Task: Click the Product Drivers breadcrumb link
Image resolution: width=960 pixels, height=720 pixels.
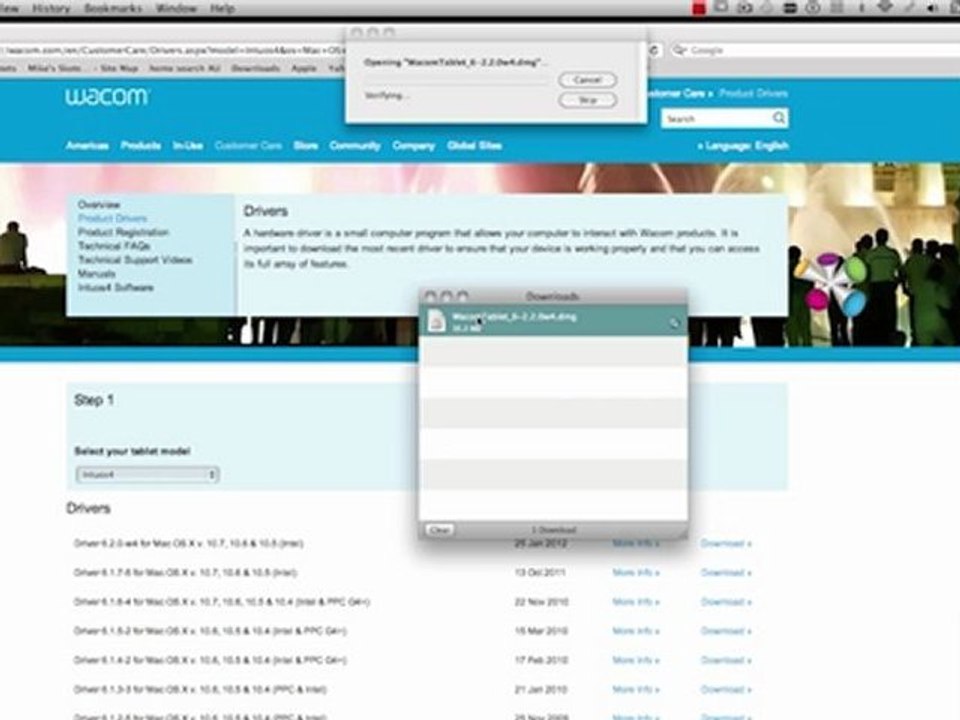Action: (753, 93)
